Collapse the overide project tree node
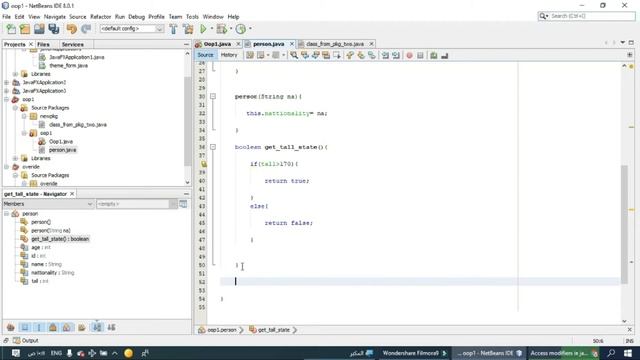The height and width of the screenshot is (360, 640). [x=7, y=167]
